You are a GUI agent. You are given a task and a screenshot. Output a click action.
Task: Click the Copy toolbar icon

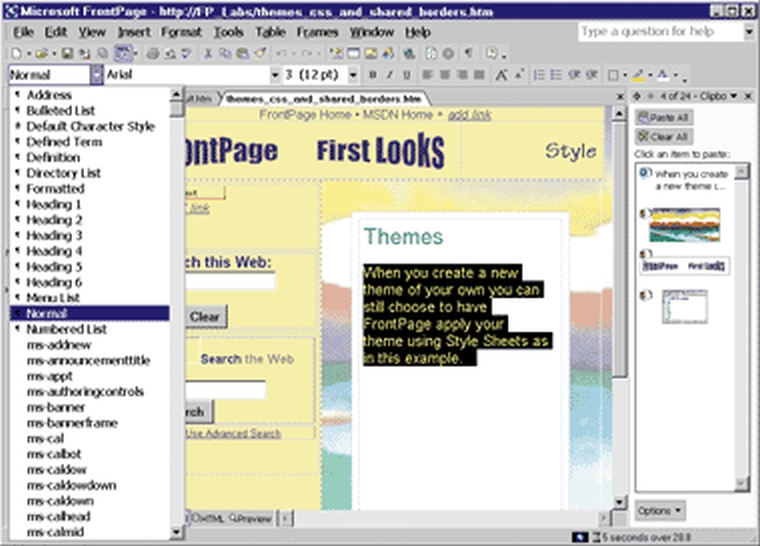225,53
